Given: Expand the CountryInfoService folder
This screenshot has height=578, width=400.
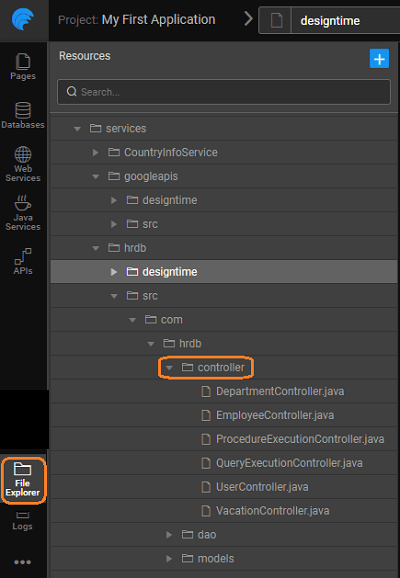Looking at the screenshot, I should (95, 152).
